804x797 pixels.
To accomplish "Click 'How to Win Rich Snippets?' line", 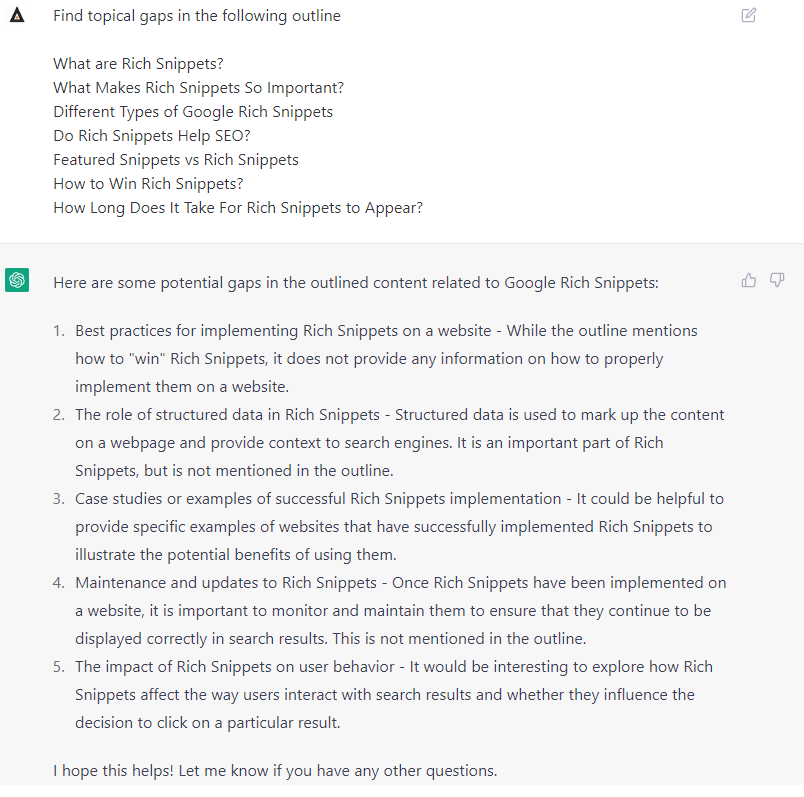I will [147, 183].
